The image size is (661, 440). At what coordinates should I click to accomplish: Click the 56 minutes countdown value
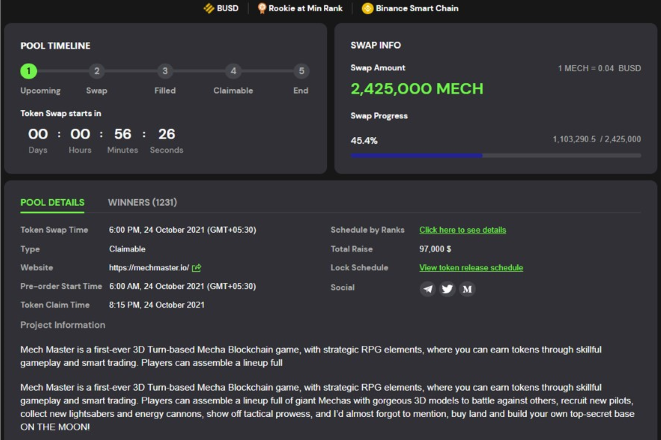pos(123,134)
